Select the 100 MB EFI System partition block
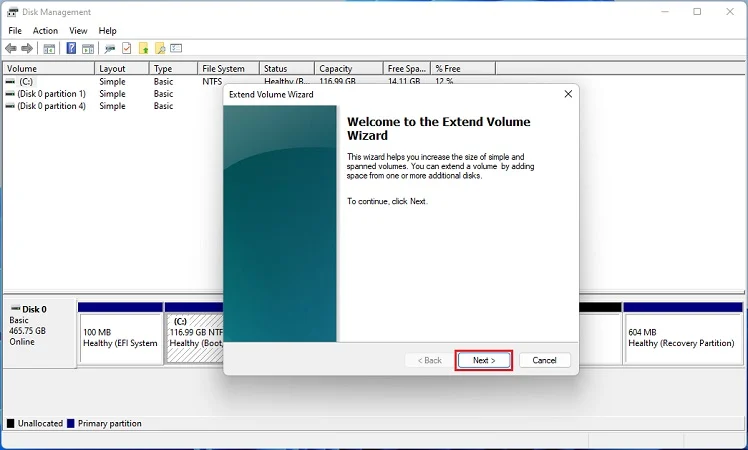The width and height of the screenshot is (748, 450). (x=120, y=334)
